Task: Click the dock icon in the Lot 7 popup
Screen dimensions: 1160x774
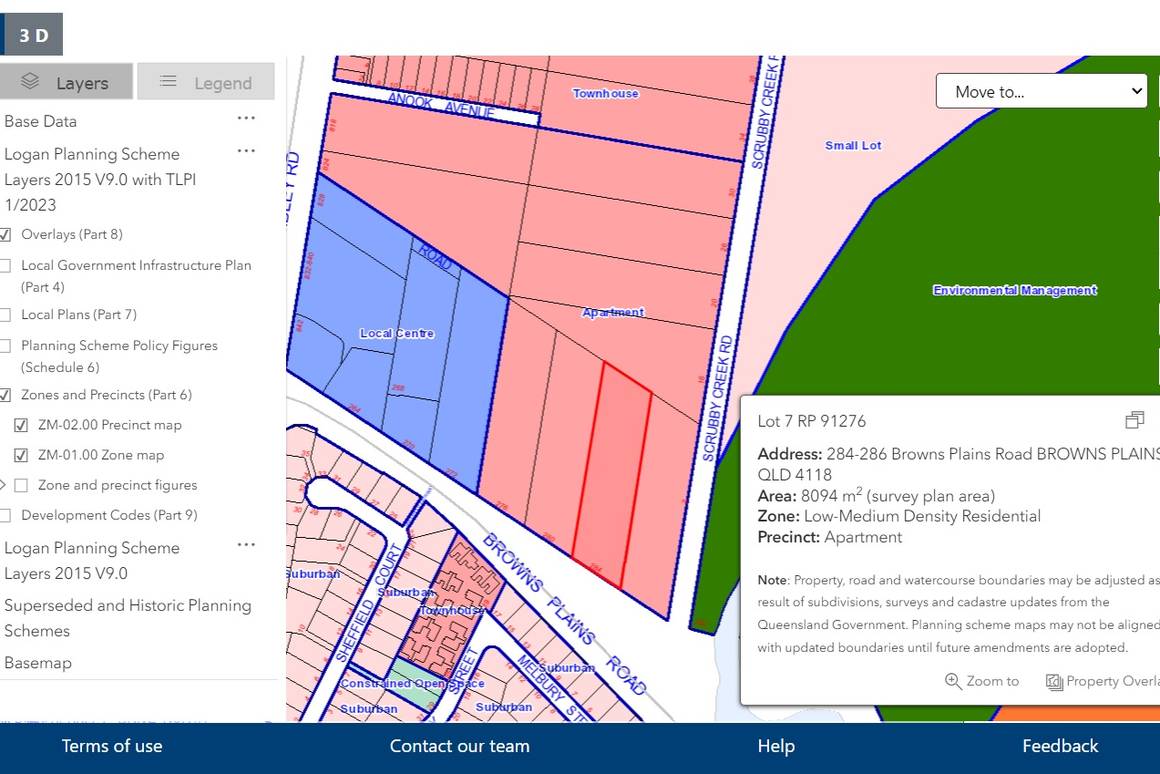Action: 1134,420
